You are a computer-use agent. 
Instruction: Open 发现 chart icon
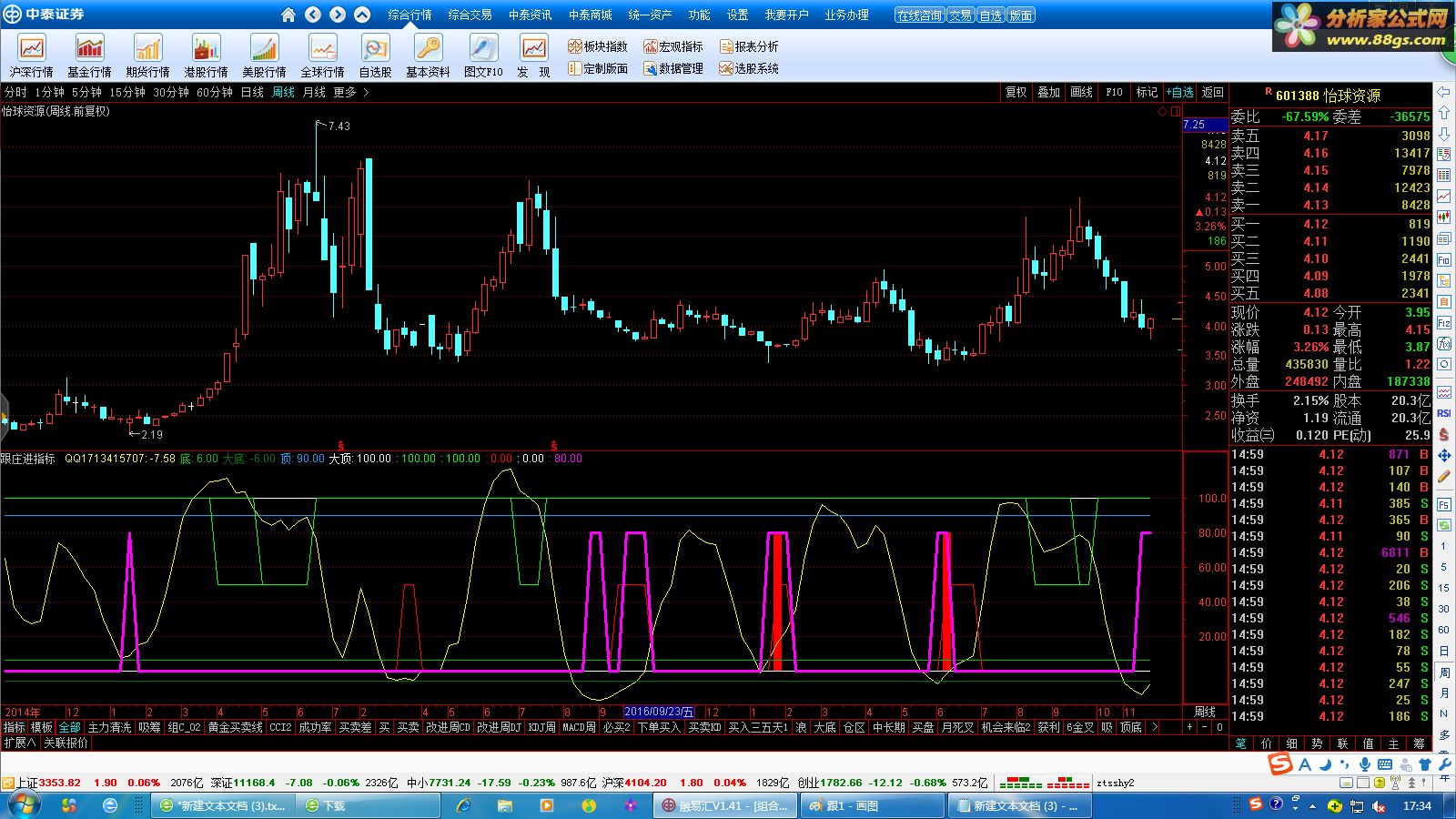(x=533, y=56)
